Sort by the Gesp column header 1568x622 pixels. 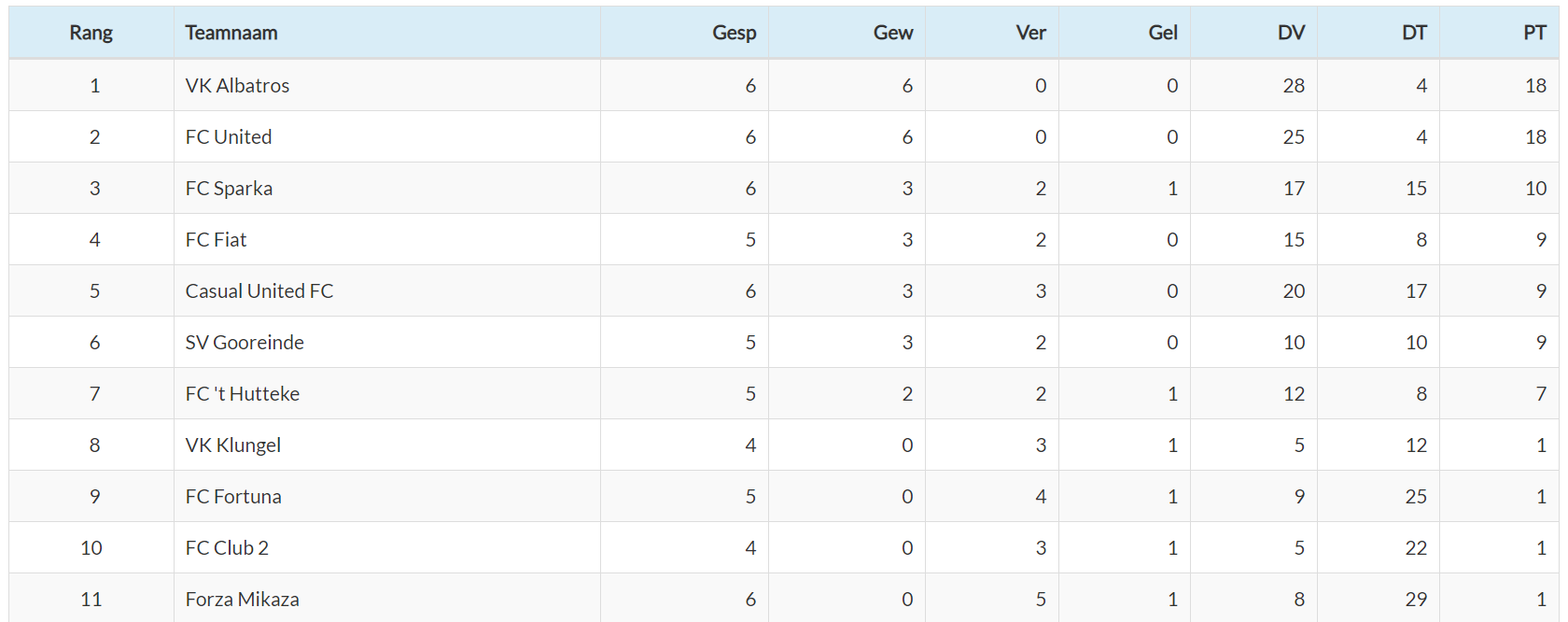[x=734, y=33]
